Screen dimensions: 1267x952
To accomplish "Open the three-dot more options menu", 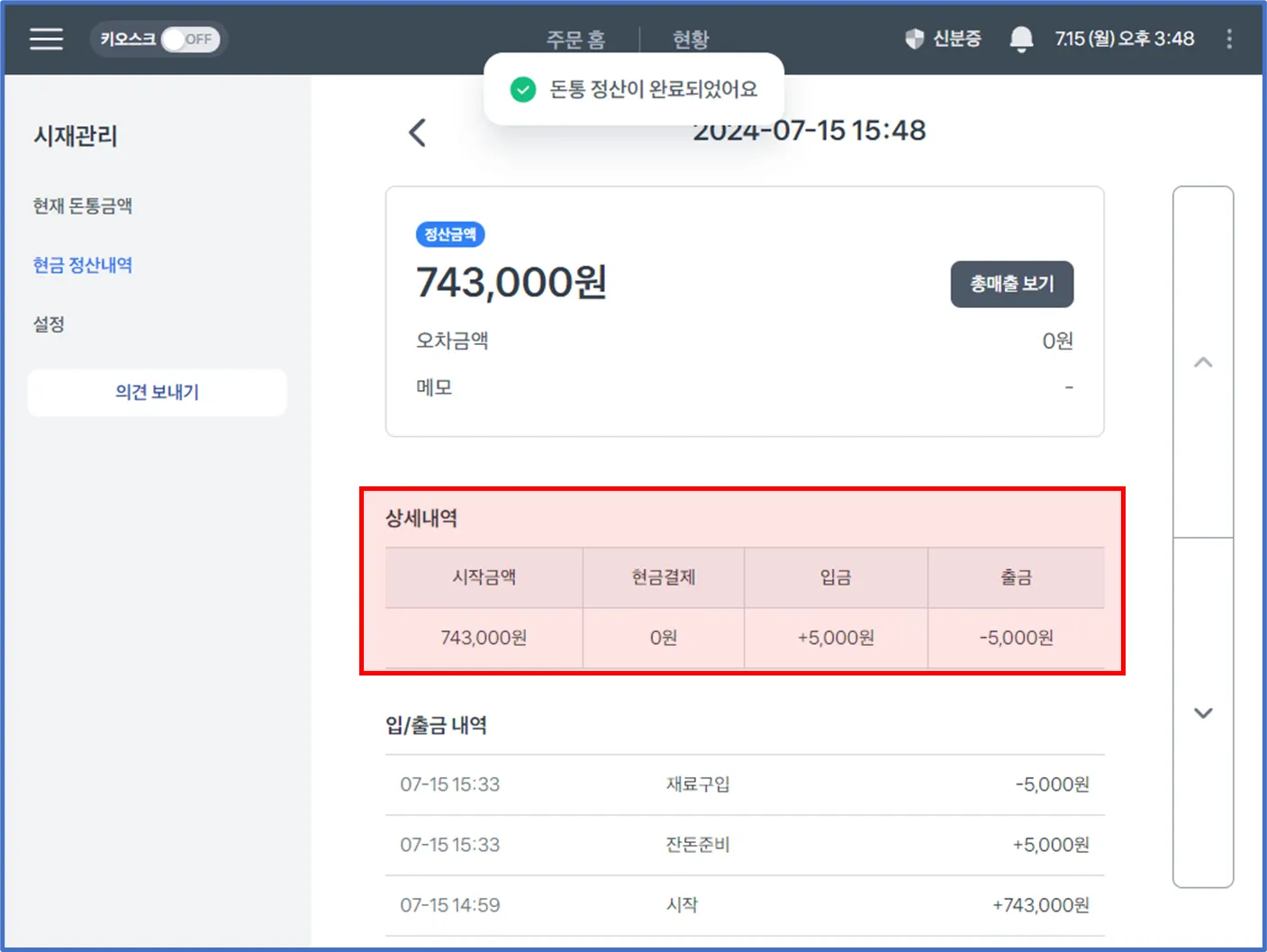I will pyautogui.click(x=1229, y=39).
